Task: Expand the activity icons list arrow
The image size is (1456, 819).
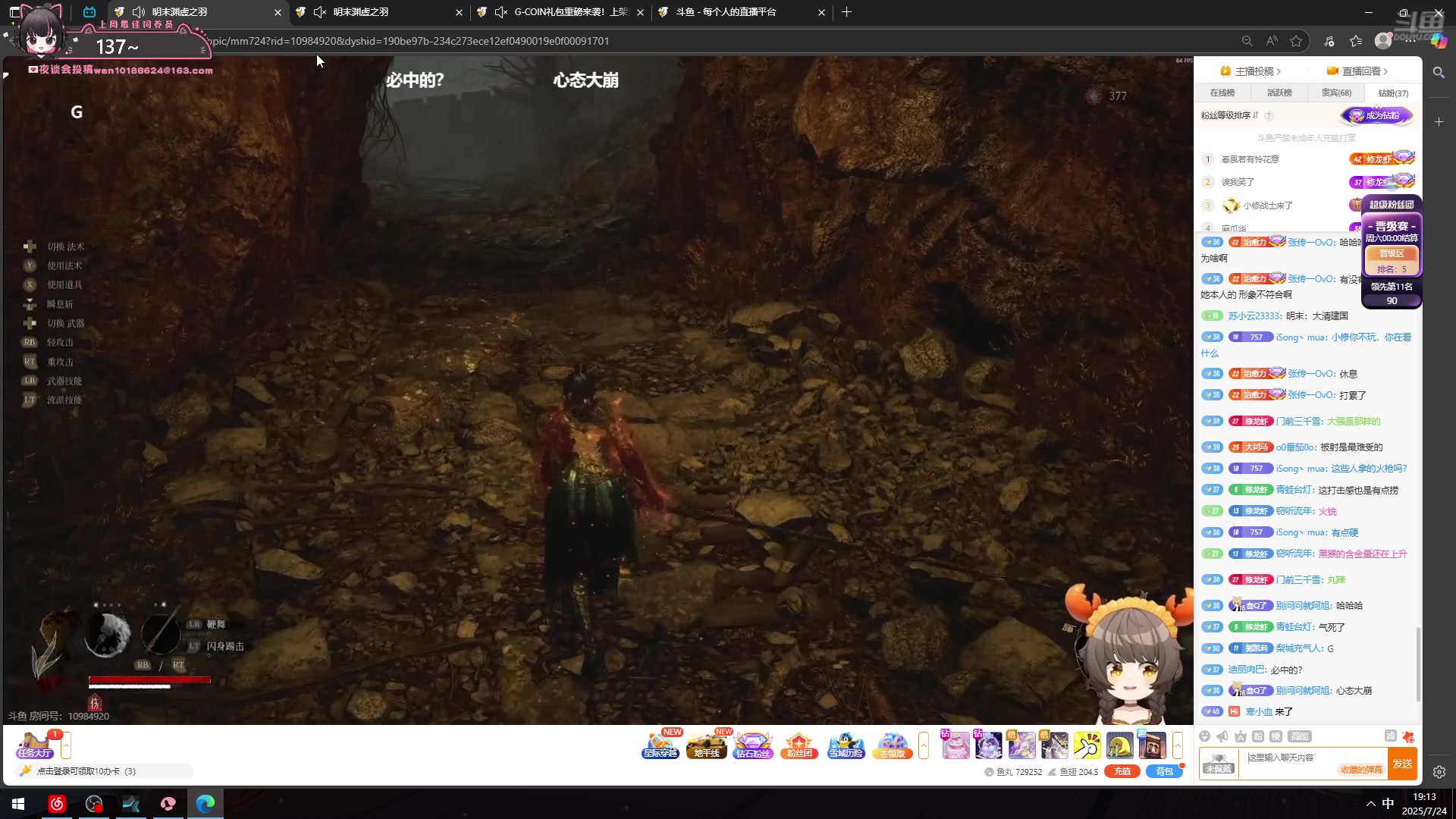Action: pyautogui.click(x=924, y=745)
